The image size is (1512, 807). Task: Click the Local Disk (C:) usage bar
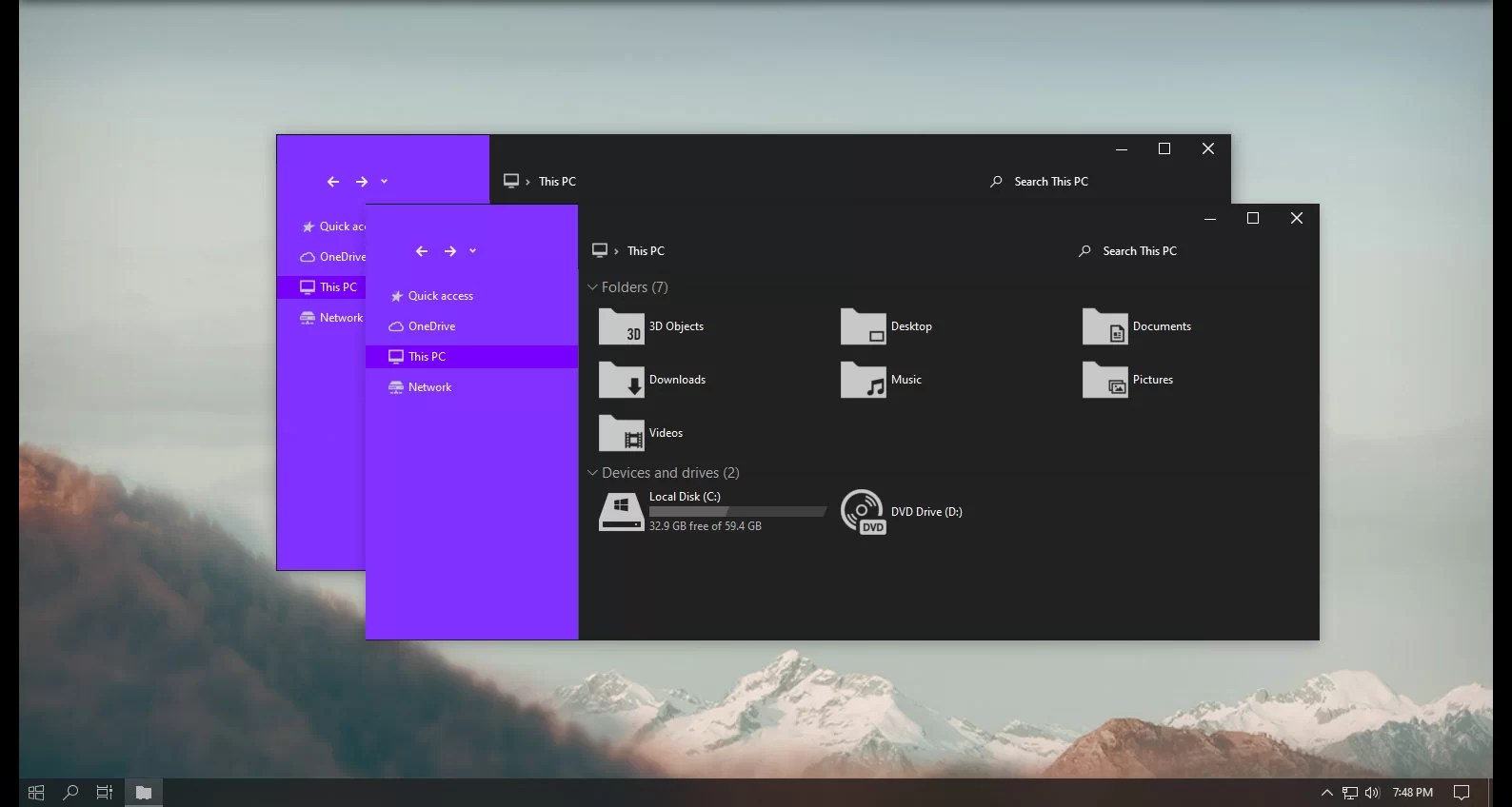pyautogui.click(x=737, y=512)
